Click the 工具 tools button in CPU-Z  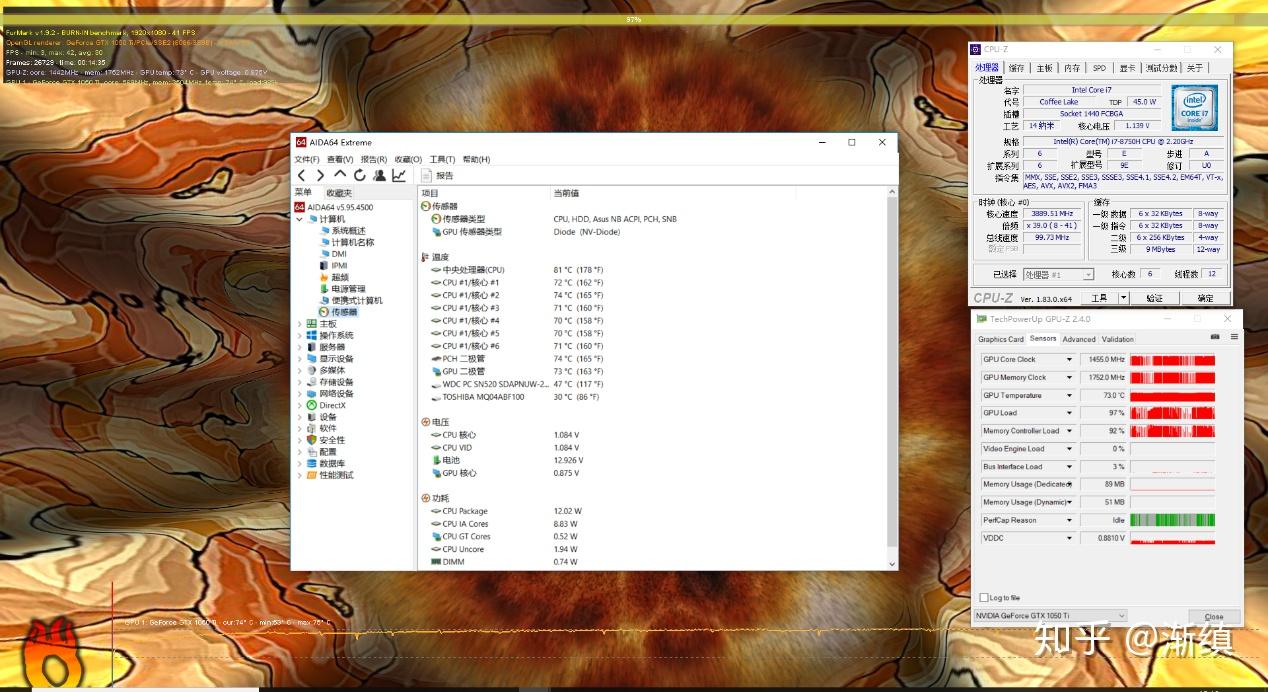[1100, 298]
